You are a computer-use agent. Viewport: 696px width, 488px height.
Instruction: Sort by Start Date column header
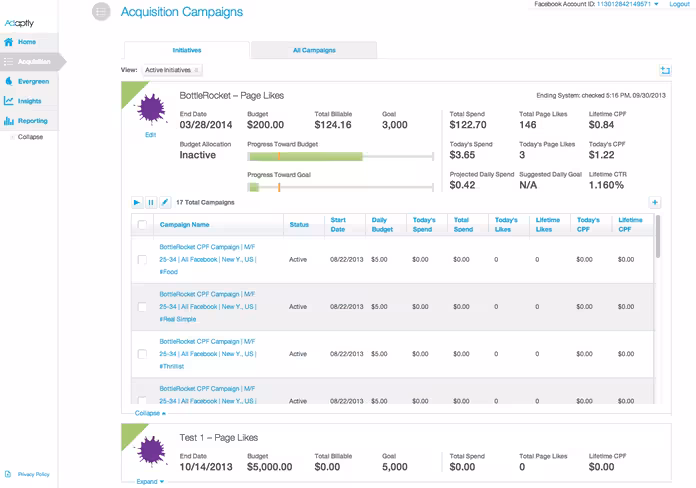coord(338,225)
